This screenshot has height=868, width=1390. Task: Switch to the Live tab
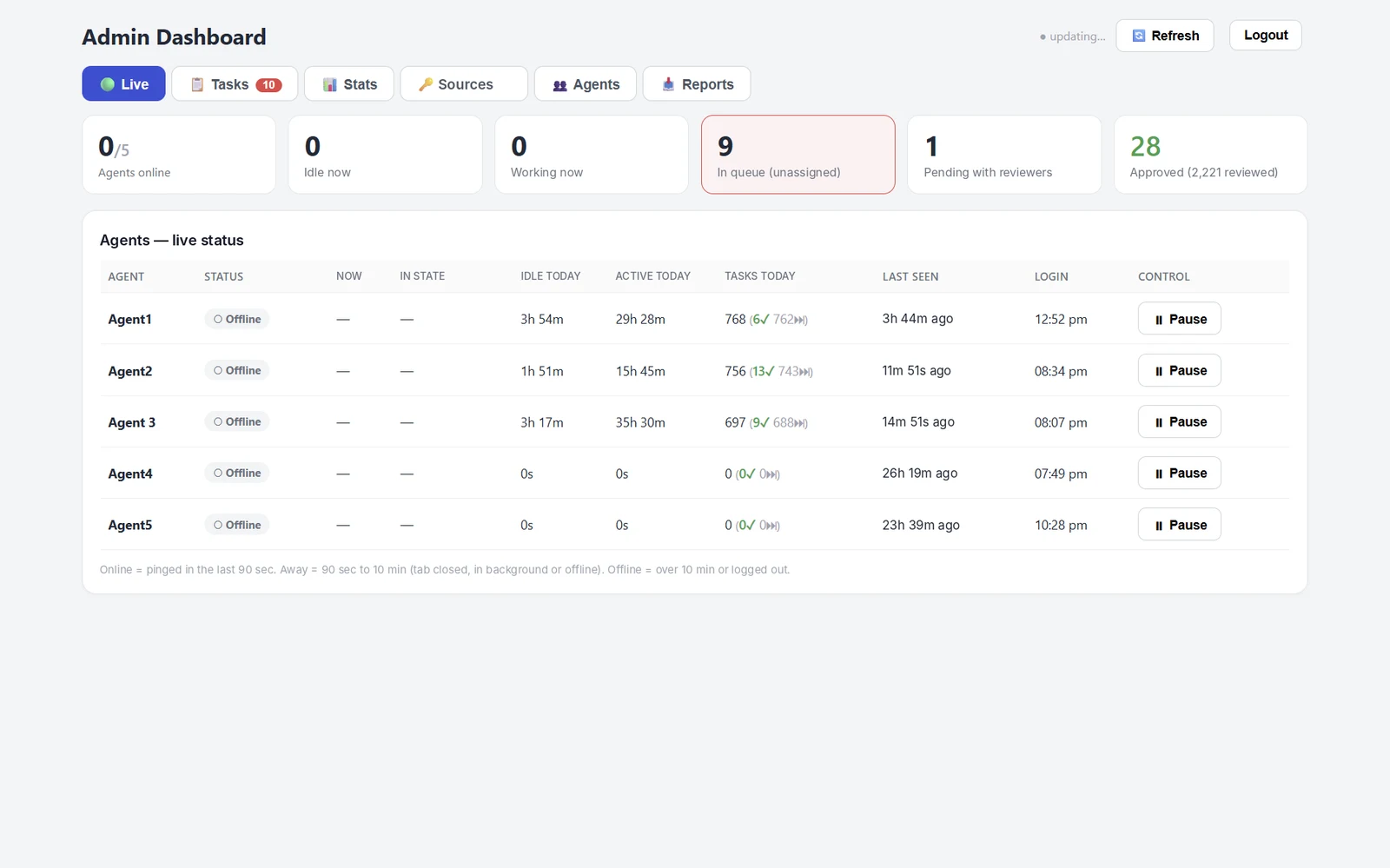(x=123, y=83)
